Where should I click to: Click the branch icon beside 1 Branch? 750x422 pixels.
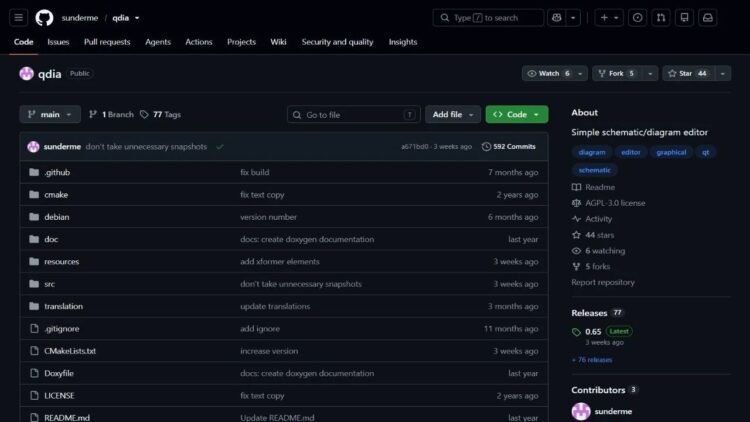pos(93,114)
